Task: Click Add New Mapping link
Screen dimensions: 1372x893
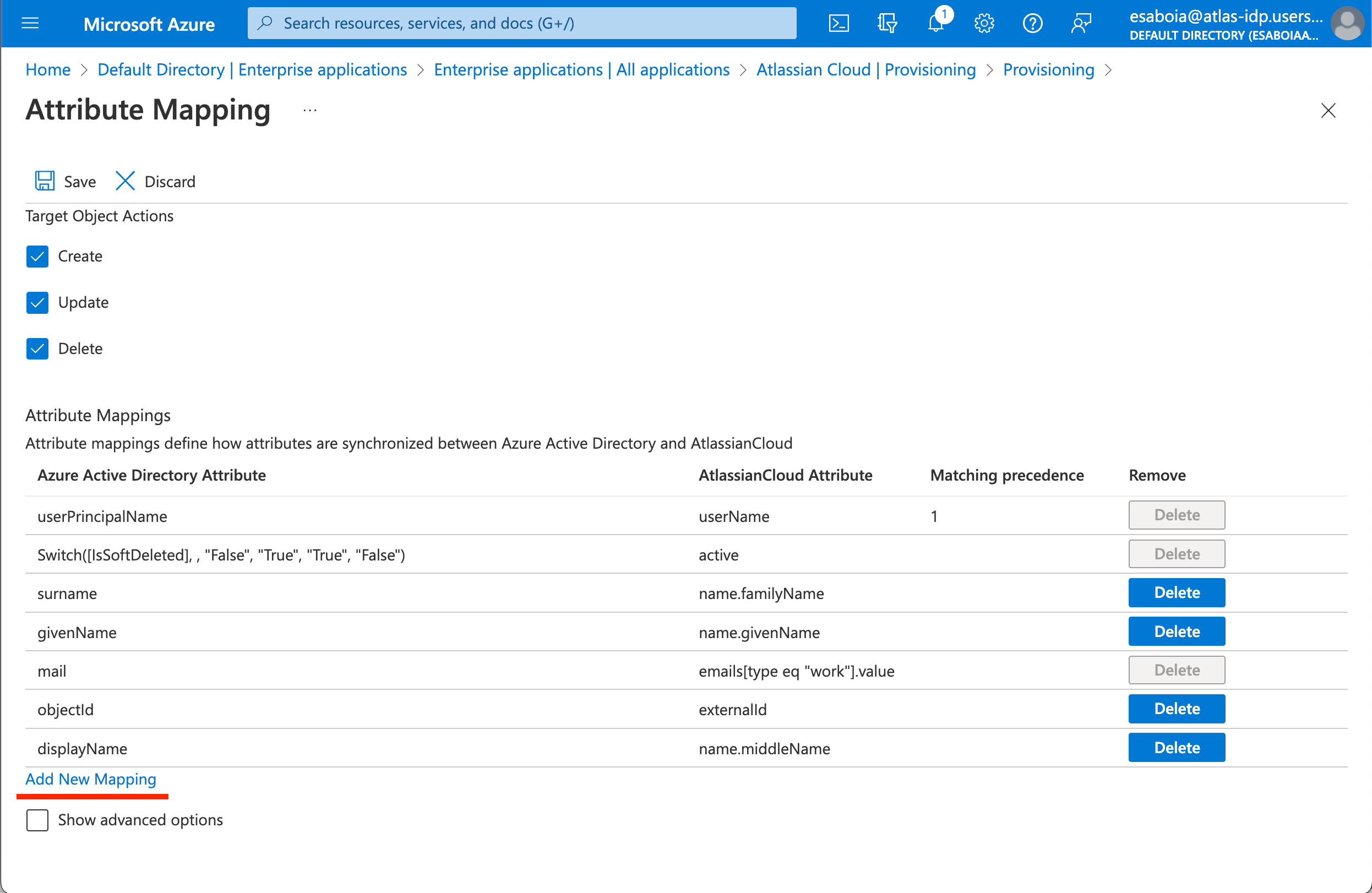Action: (90, 778)
